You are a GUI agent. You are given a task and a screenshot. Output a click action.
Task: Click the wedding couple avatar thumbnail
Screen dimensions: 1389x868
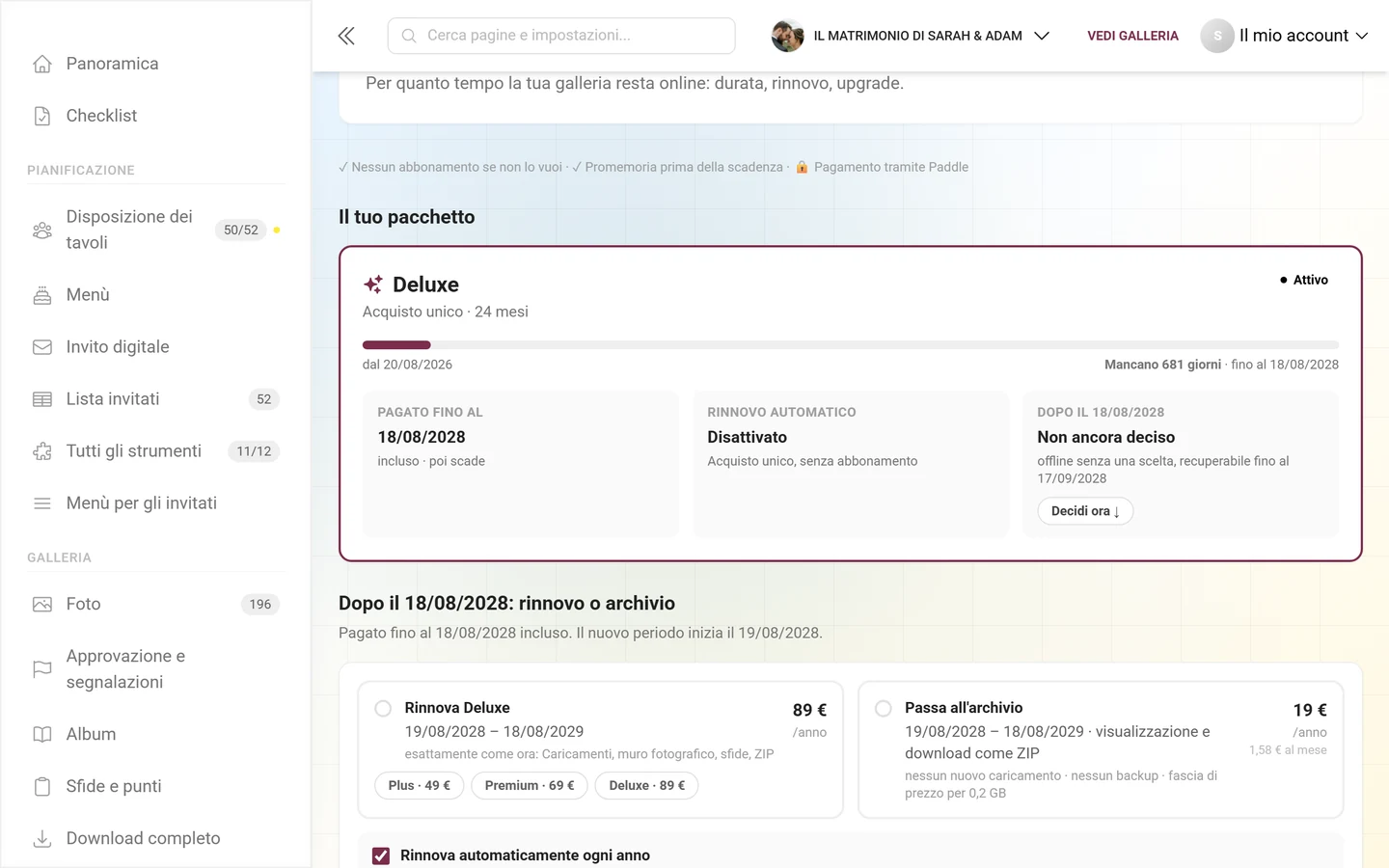(788, 36)
